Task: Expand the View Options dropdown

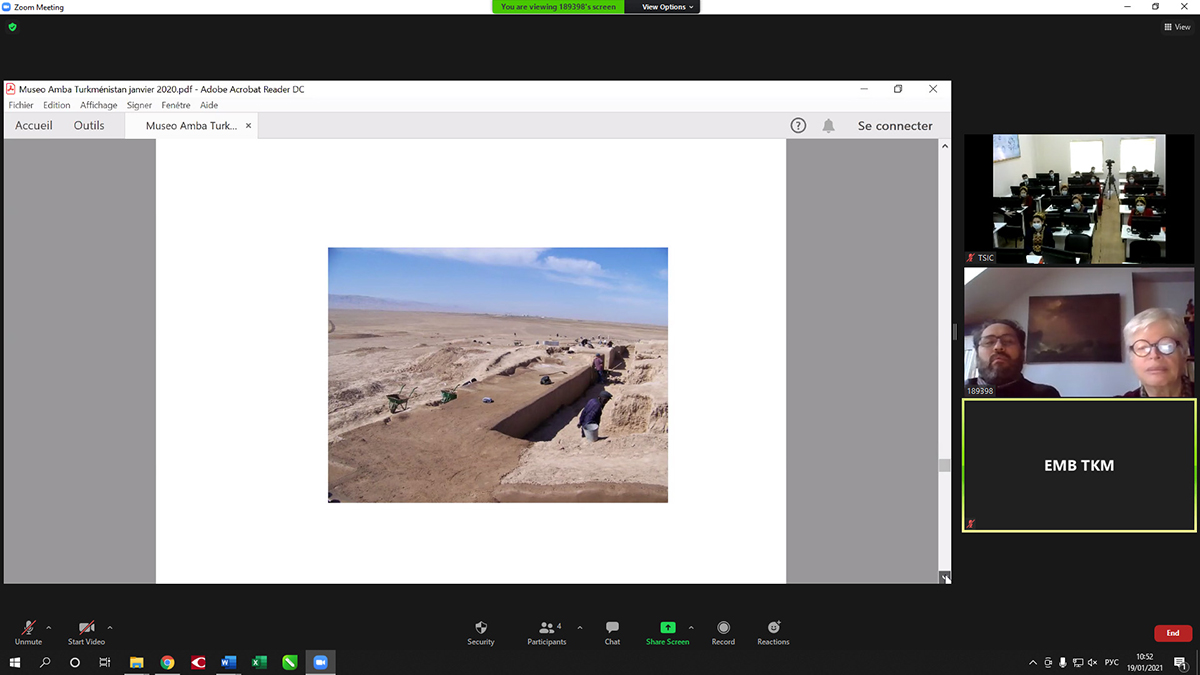Action: coord(665,7)
